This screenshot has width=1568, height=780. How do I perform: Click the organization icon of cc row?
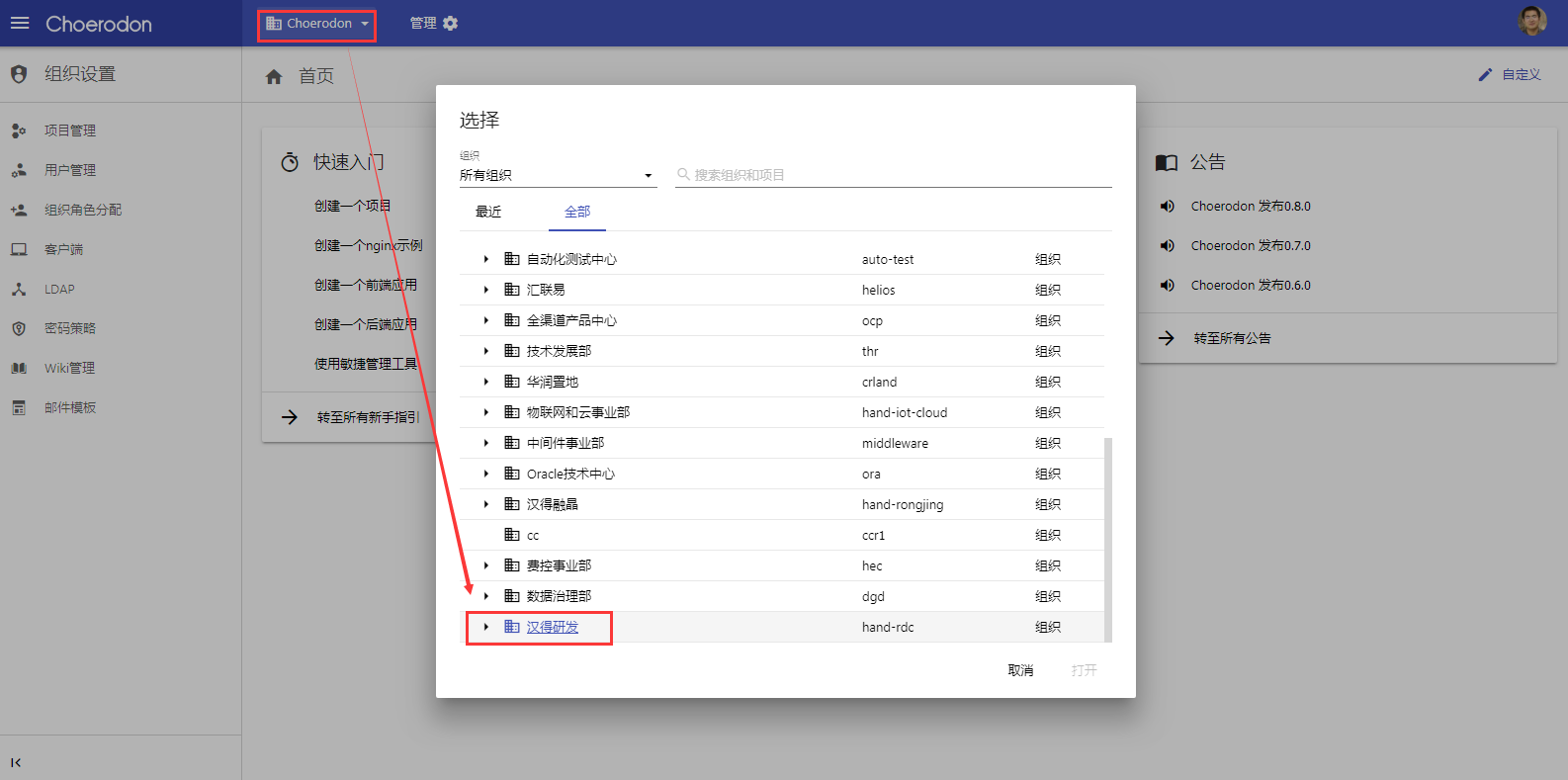(512, 535)
